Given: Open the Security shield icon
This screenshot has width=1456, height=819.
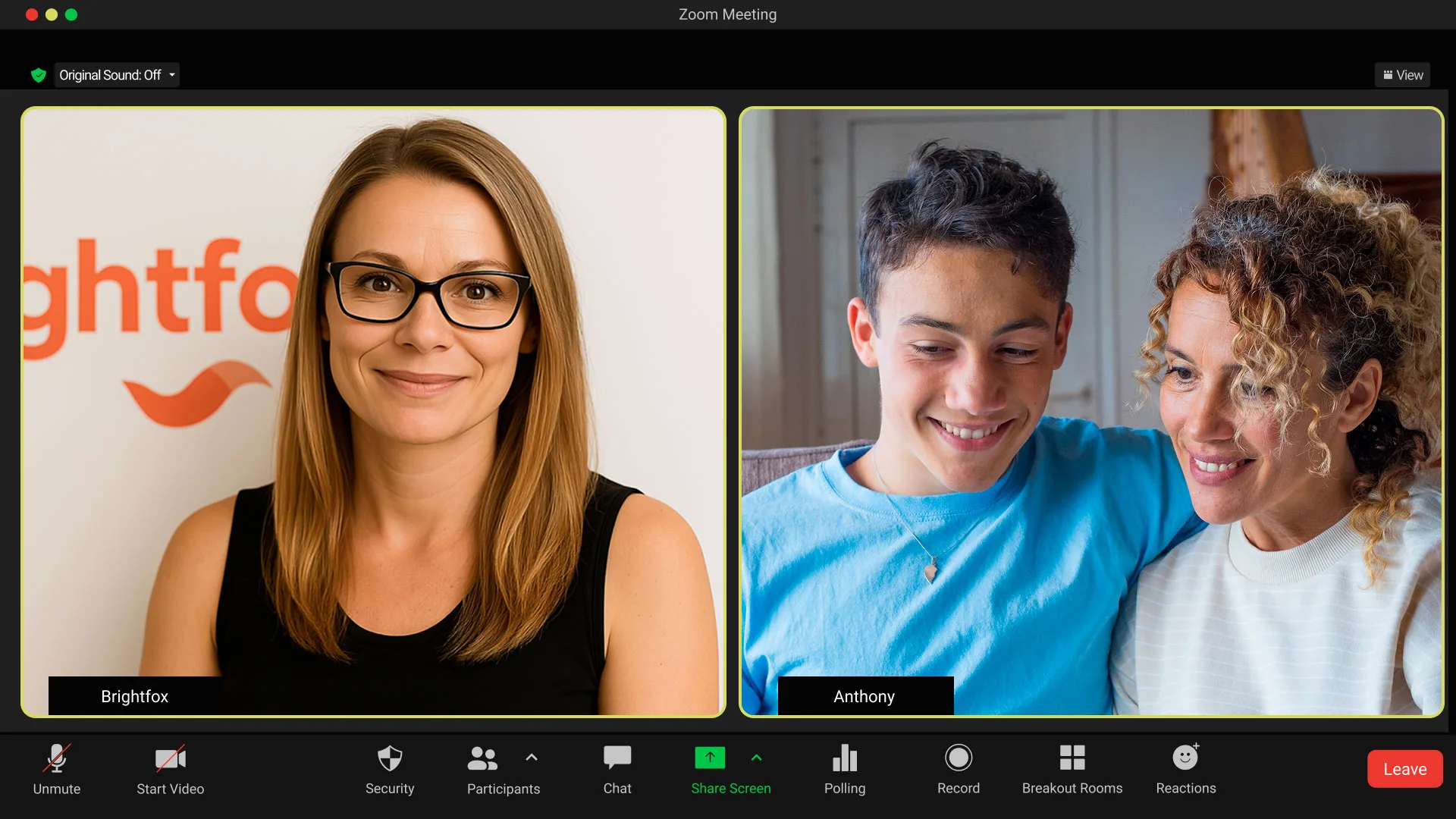Looking at the screenshot, I should tap(390, 758).
